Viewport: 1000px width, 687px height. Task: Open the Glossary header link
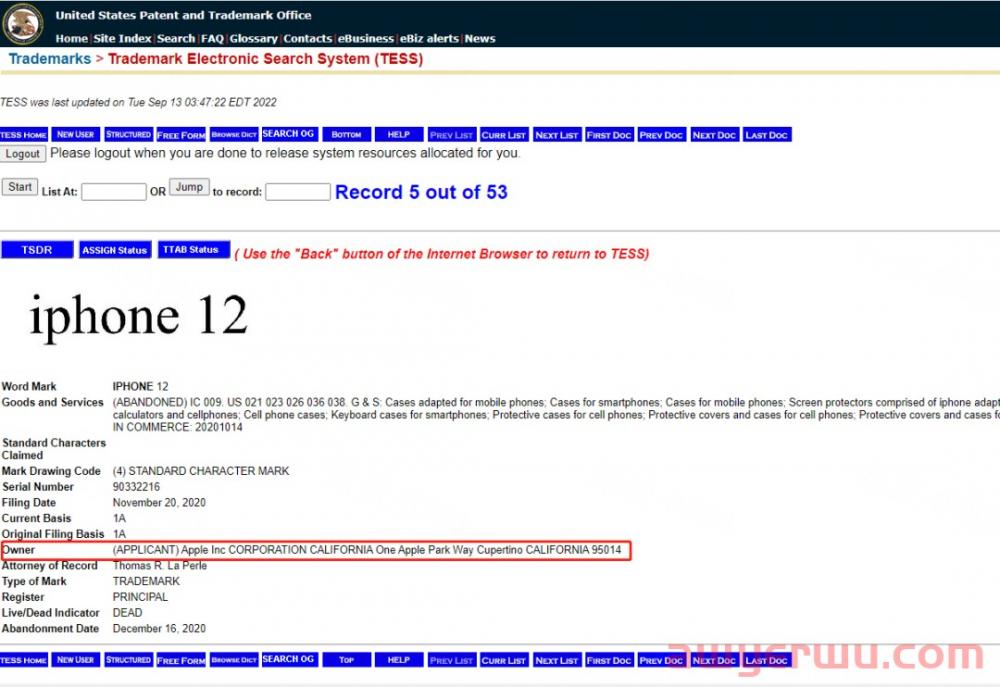coord(254,38)
